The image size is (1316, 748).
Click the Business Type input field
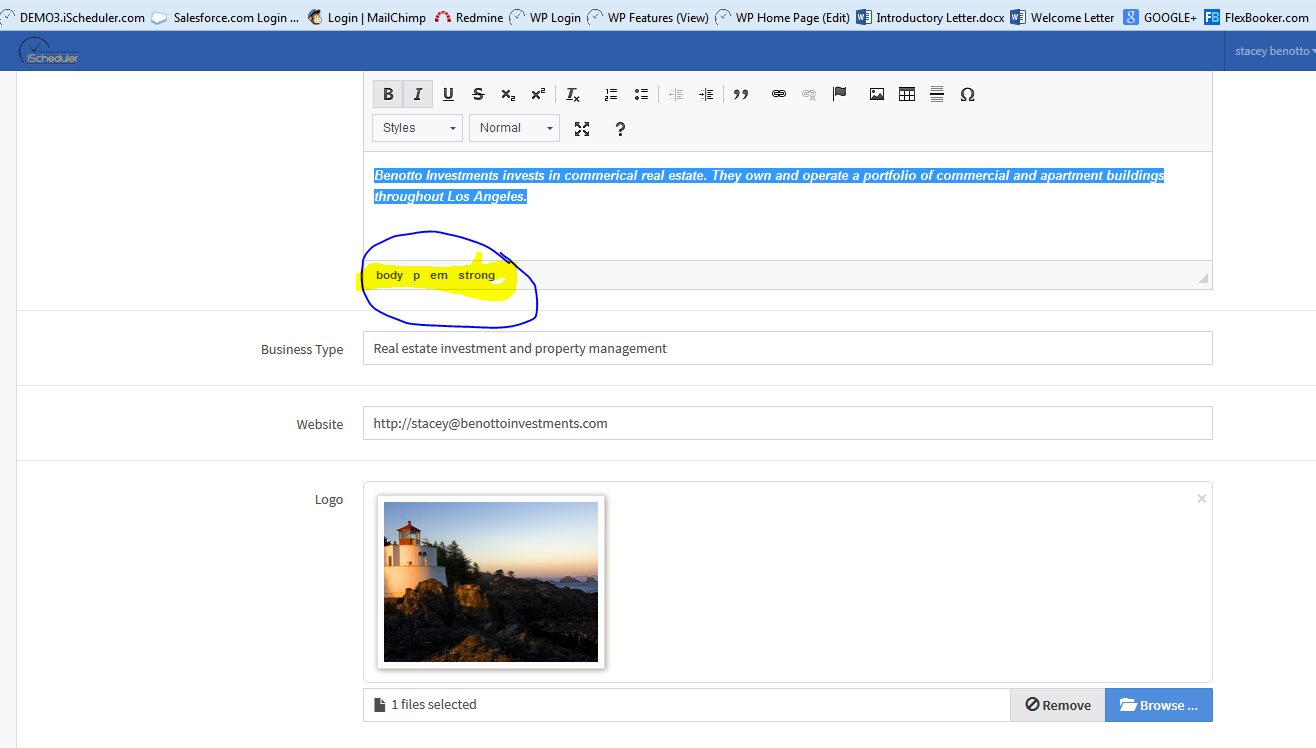pyautogui.click(x=788, y=348)
